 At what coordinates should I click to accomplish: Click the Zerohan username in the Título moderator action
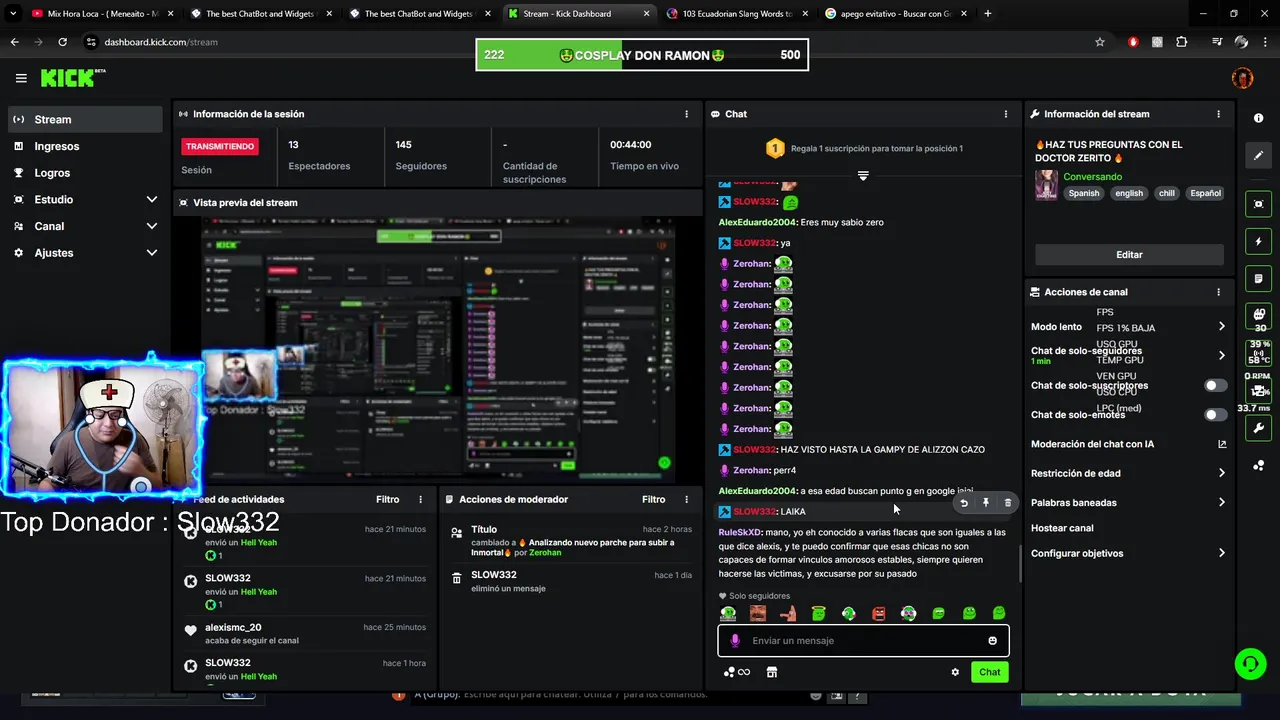[x=545, y=553]
